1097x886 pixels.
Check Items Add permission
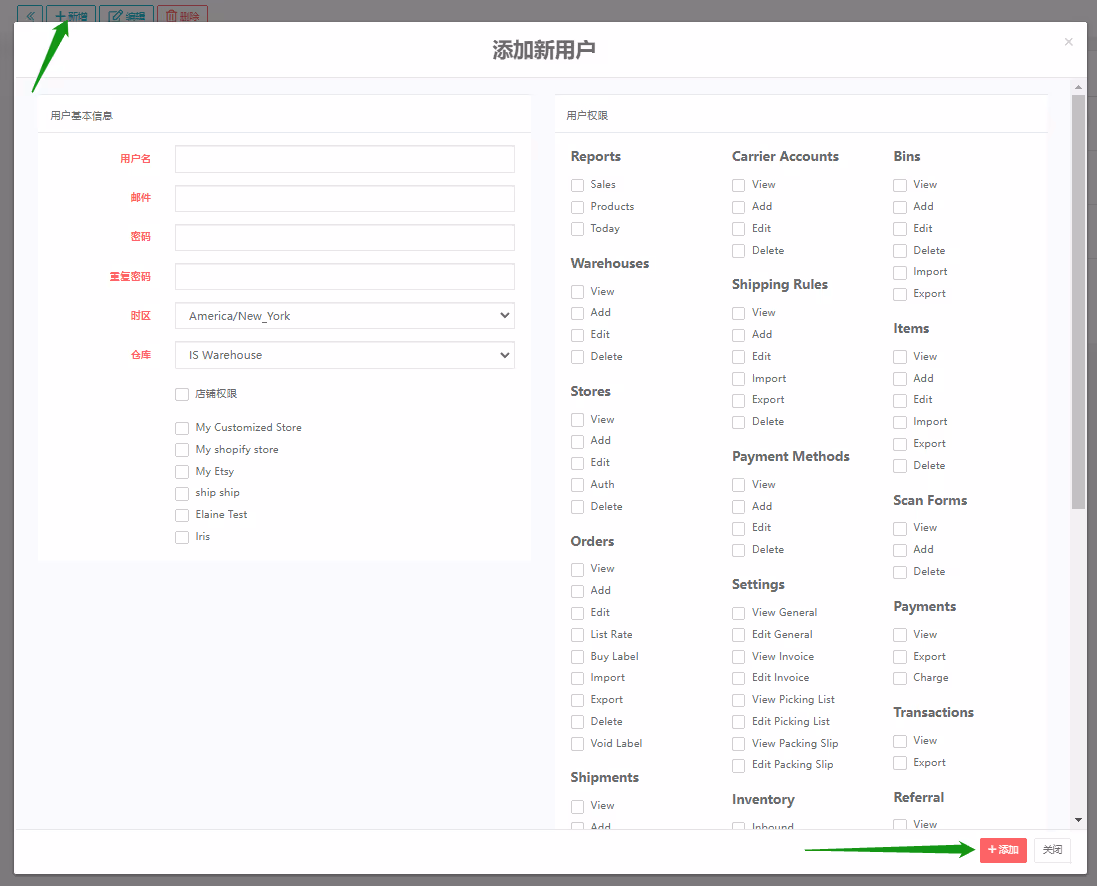(900, 379)
